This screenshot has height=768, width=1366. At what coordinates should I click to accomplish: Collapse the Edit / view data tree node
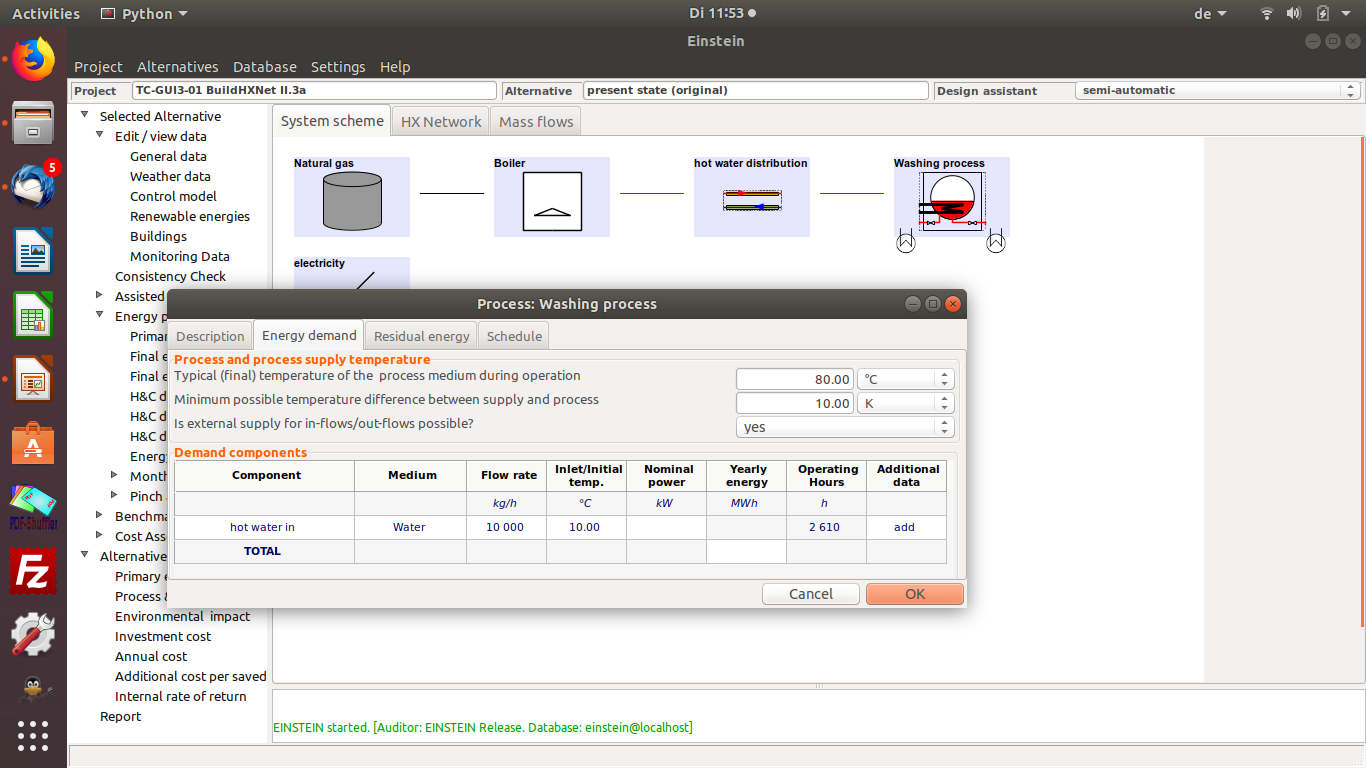click(x=100, y=135)
